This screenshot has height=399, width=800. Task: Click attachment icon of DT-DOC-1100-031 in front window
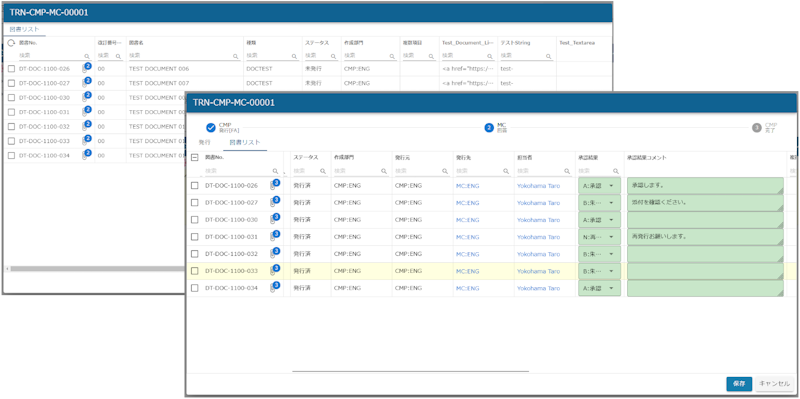tap(275, 236)
